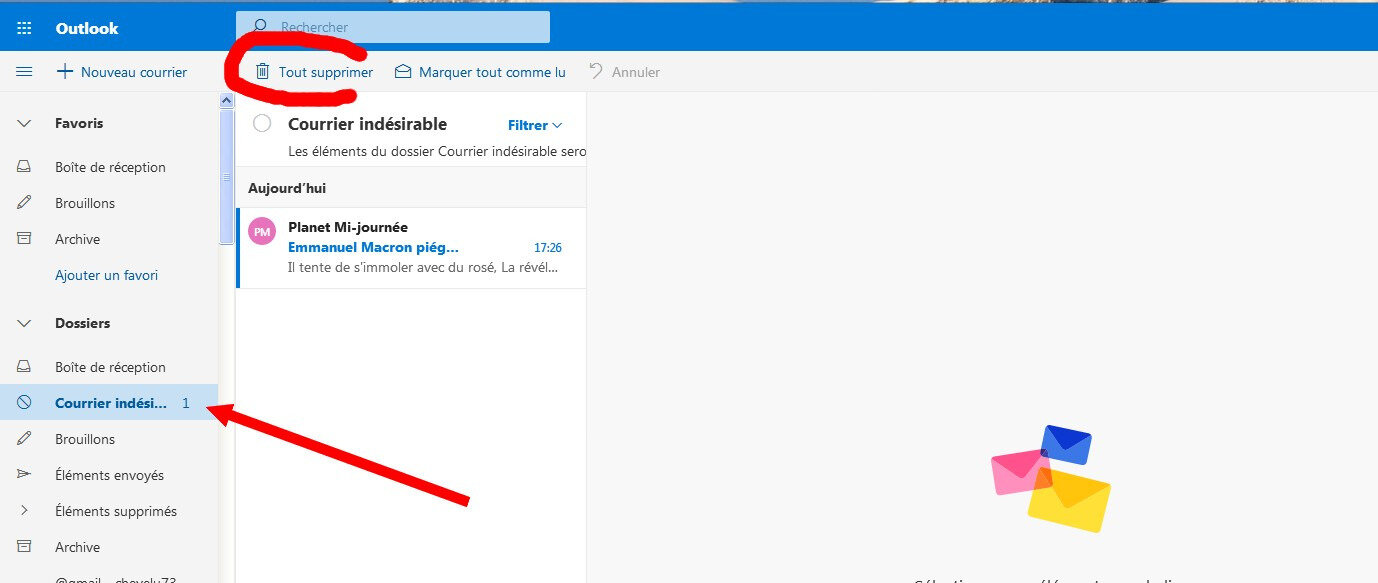Click the pencil icon for Favoris Brouillons
The image size is (1378, 583).
coord(24,203)
